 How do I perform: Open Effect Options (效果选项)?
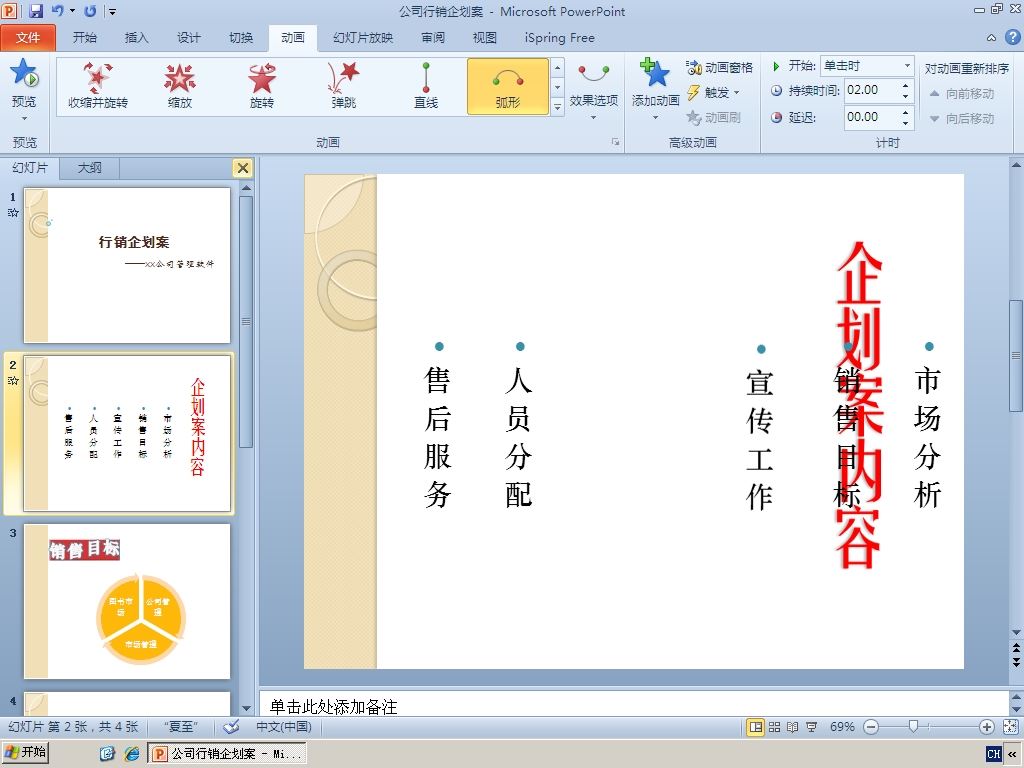pyautogui.click(x=594, y=91)
